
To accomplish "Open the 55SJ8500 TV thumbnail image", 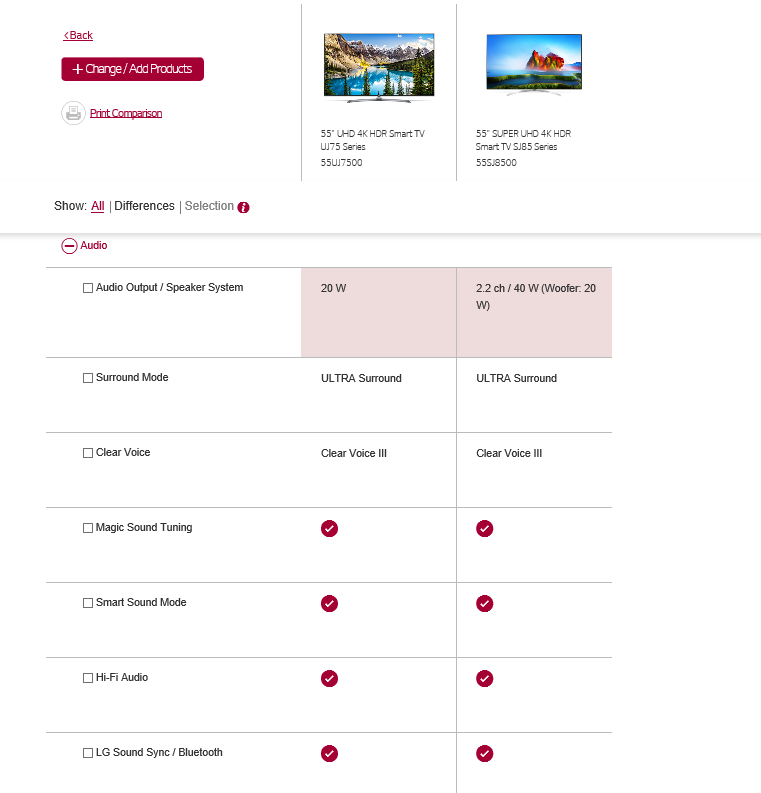I will coord(533,65).
